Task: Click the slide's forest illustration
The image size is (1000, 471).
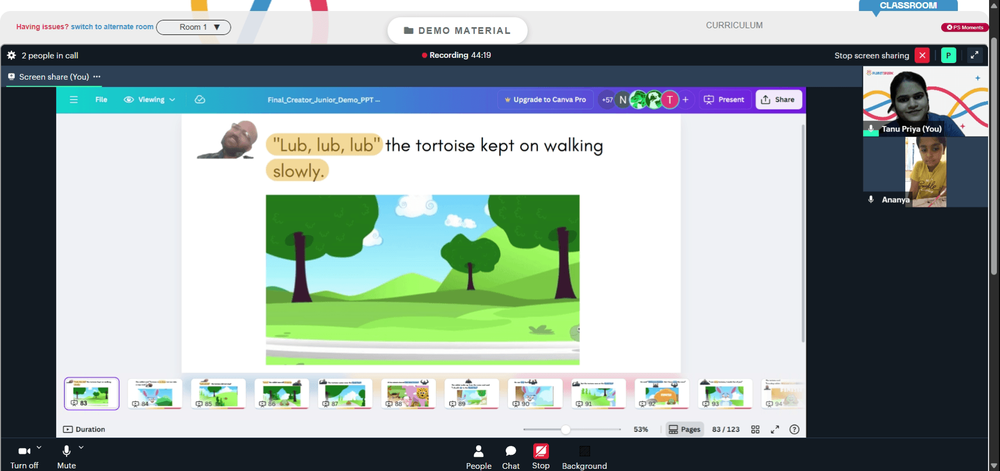Action: (422, 280)
